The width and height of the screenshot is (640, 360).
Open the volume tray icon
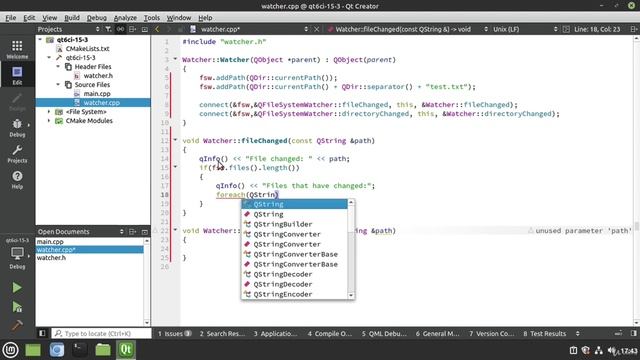click(612, 350)
